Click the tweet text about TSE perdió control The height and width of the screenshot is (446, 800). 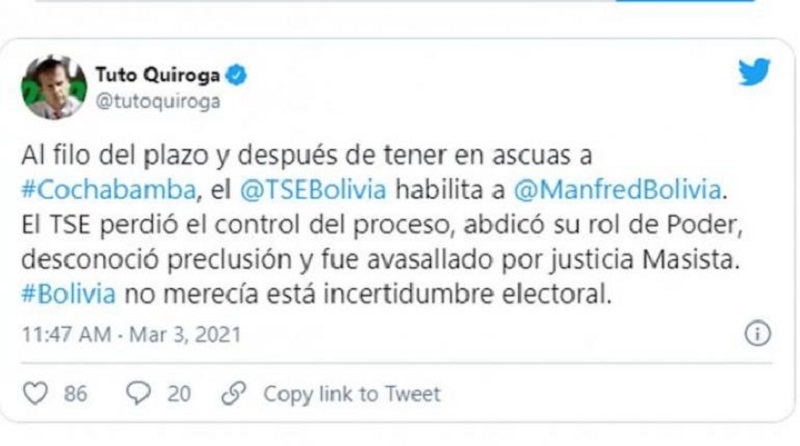click(382, 225)
